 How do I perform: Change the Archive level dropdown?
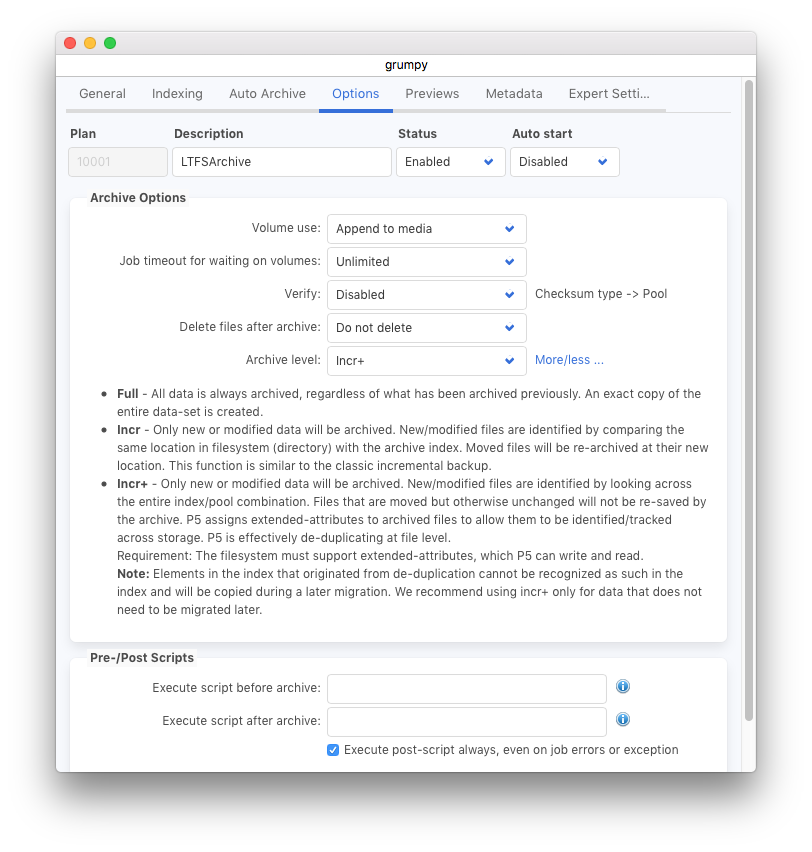click(x=426, y=361)
